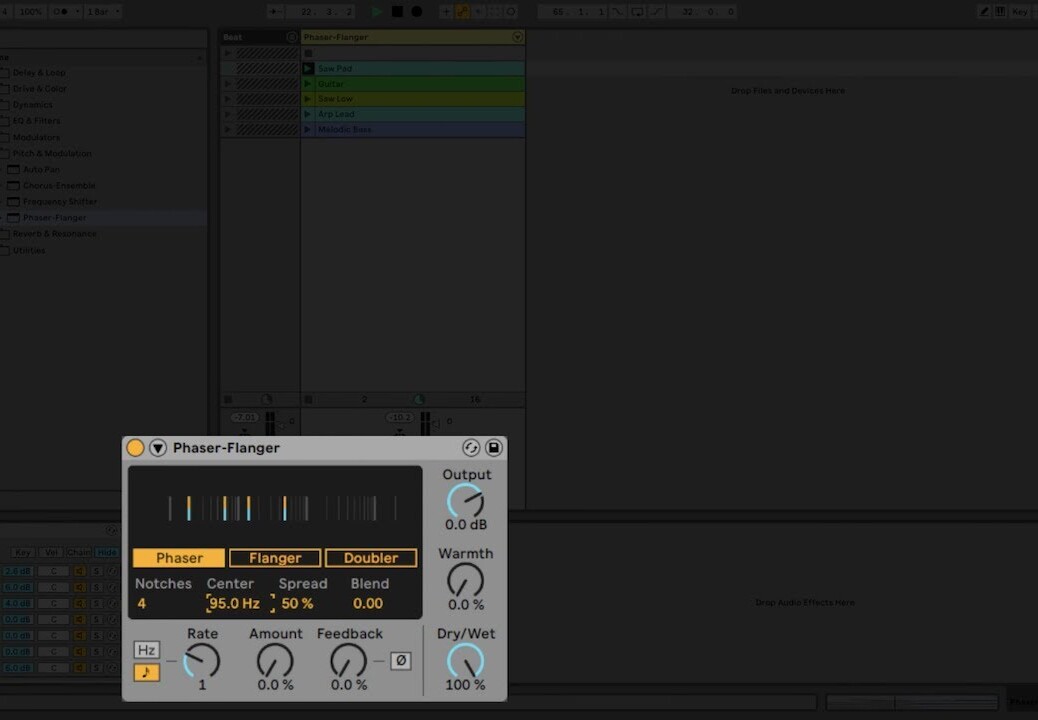Click the Dry/Wet knob

point(465,661)
